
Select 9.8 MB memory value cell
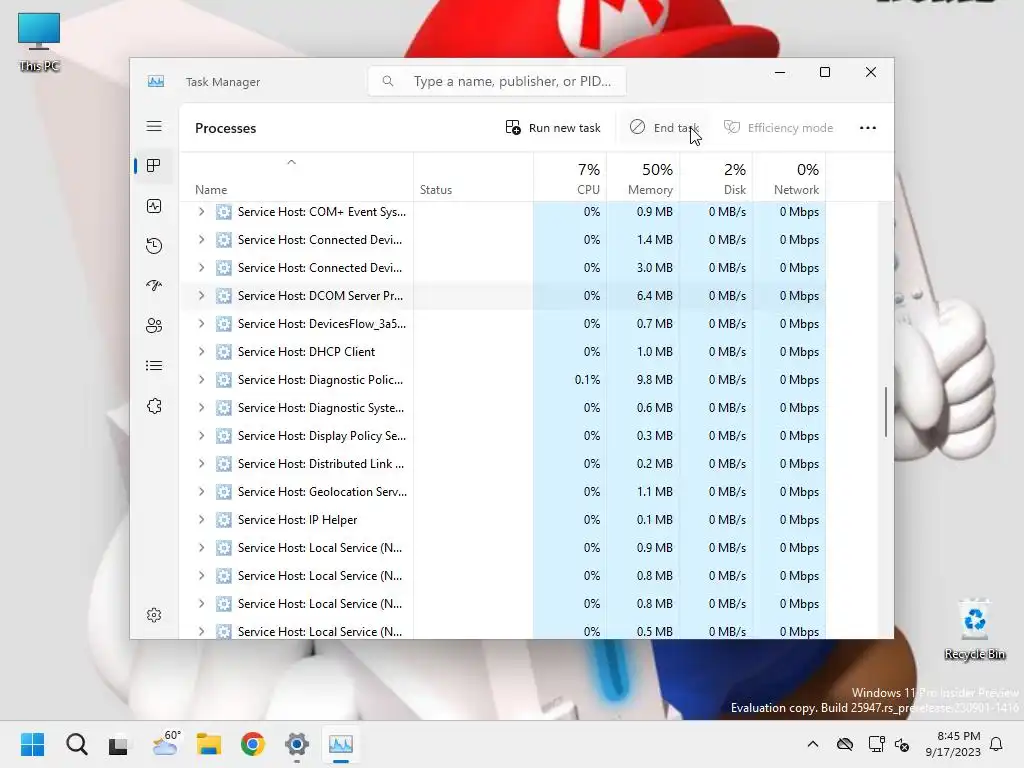pos(643,380)
